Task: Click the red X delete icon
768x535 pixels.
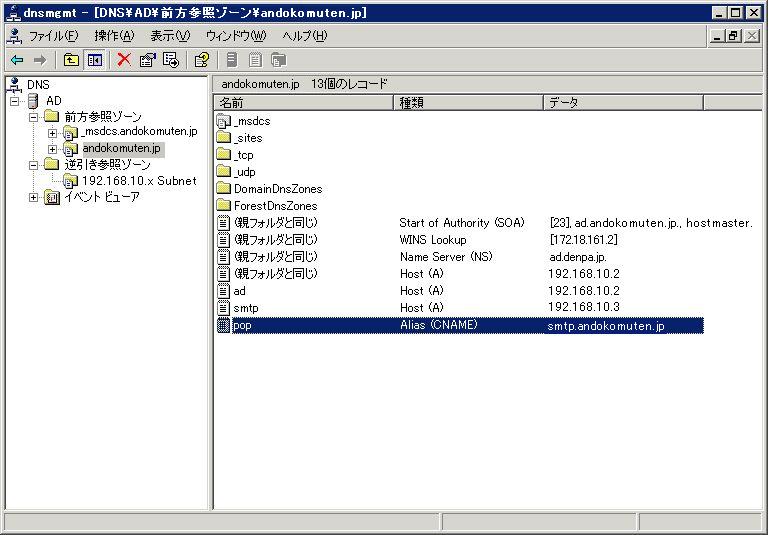Action: click(124, 60)
